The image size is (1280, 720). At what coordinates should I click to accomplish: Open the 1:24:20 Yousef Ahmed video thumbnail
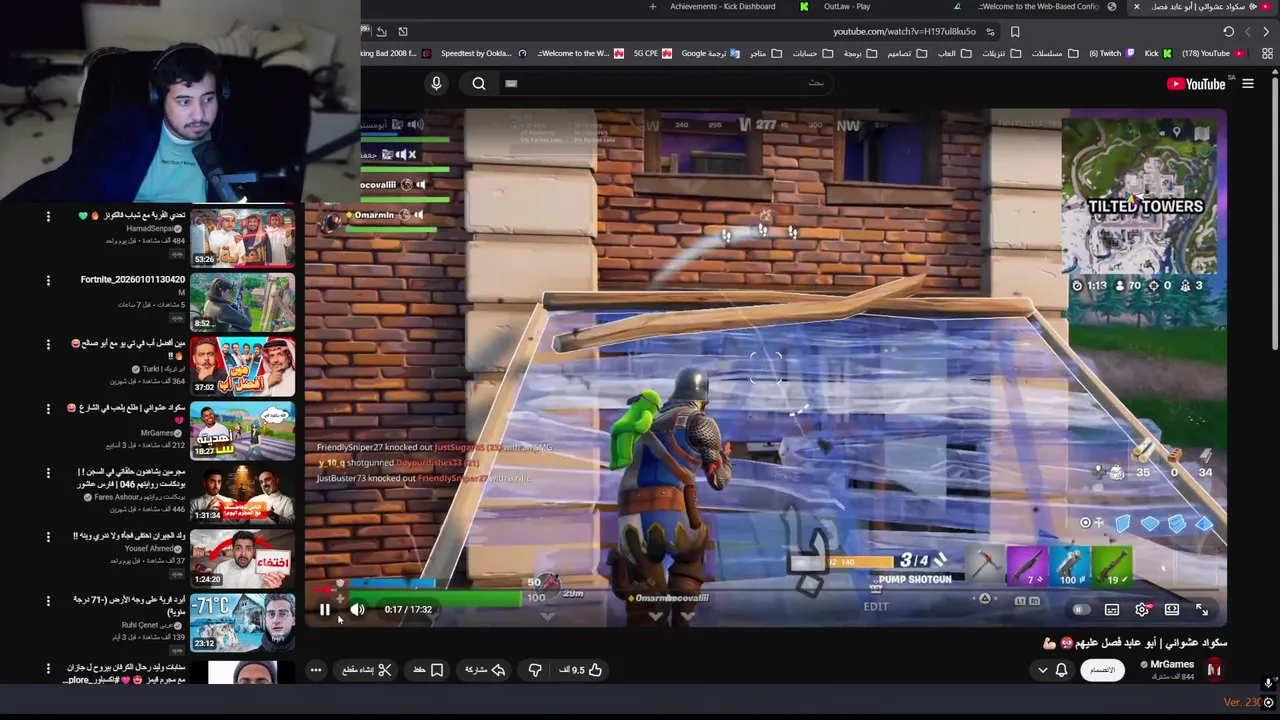pos(243,558)
